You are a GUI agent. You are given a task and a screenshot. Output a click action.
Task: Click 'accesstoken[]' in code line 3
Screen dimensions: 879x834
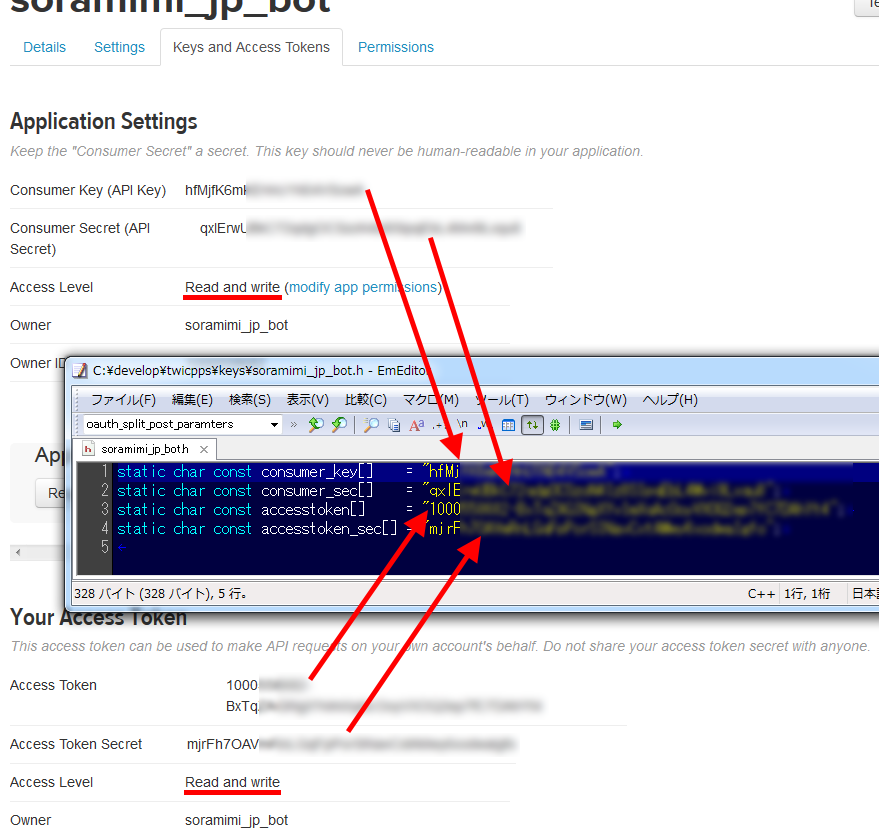(x=313, y=510)
